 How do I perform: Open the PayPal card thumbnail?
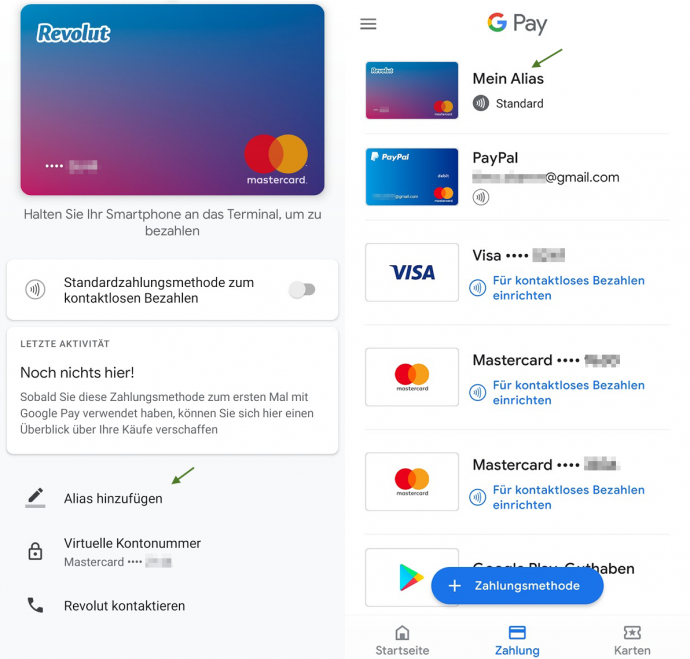411,177
